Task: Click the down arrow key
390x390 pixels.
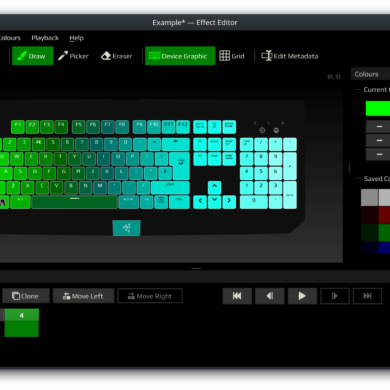Action: click(214, 202)
